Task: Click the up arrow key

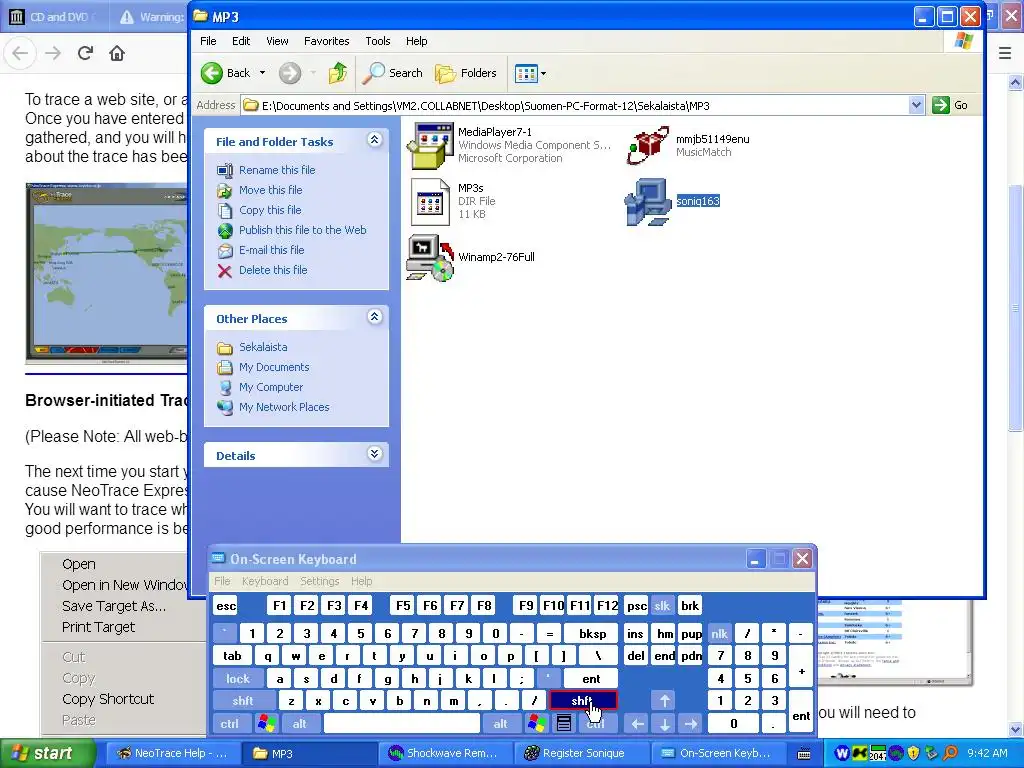Action: [x=664, y=701]
